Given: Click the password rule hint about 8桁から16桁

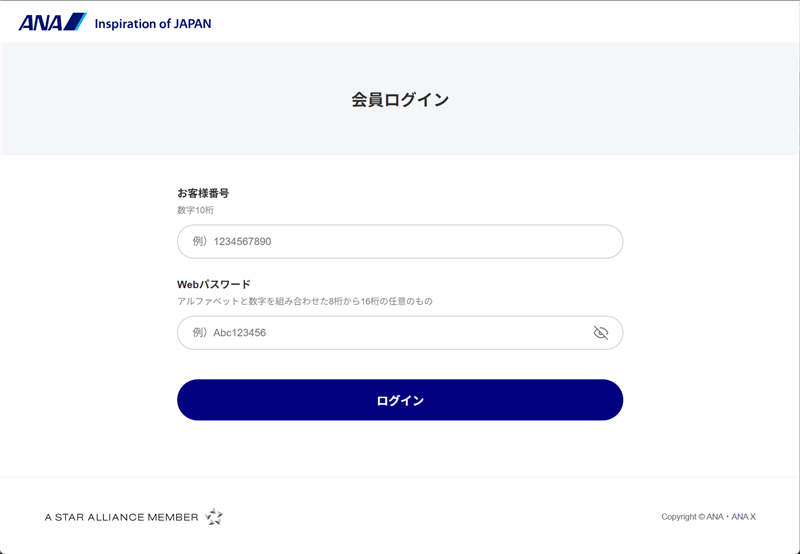Looking at the screenshot, I should click(305, 301).
